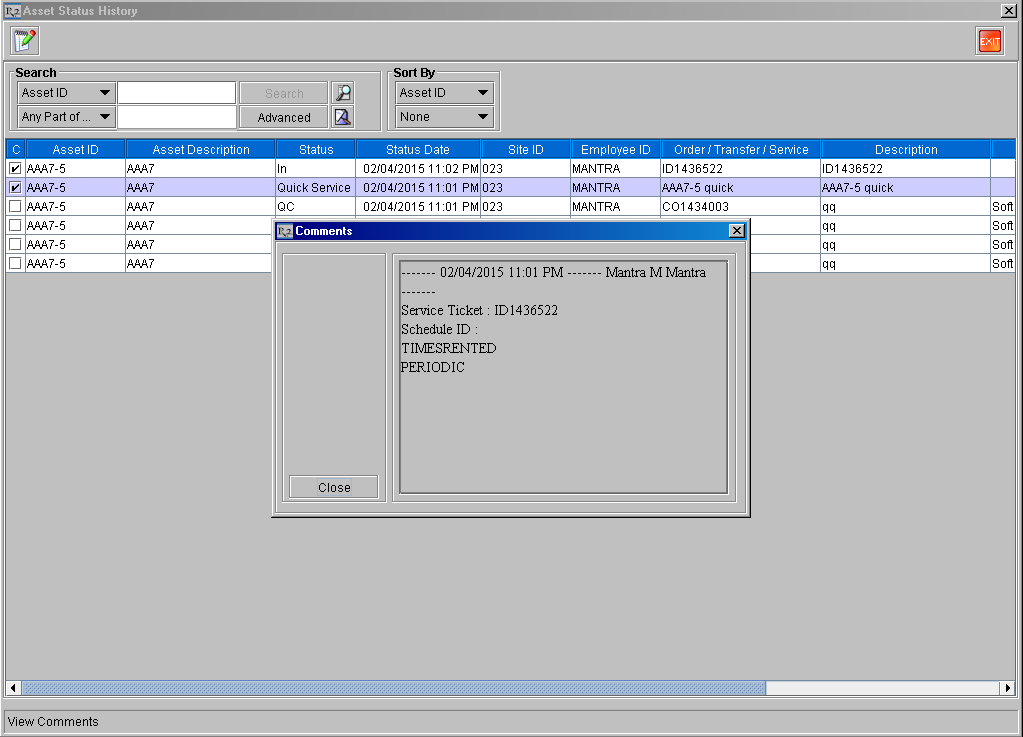
Task: Open the Sort By 'Asset ID' dropdown
Action: tap(444, 93)
